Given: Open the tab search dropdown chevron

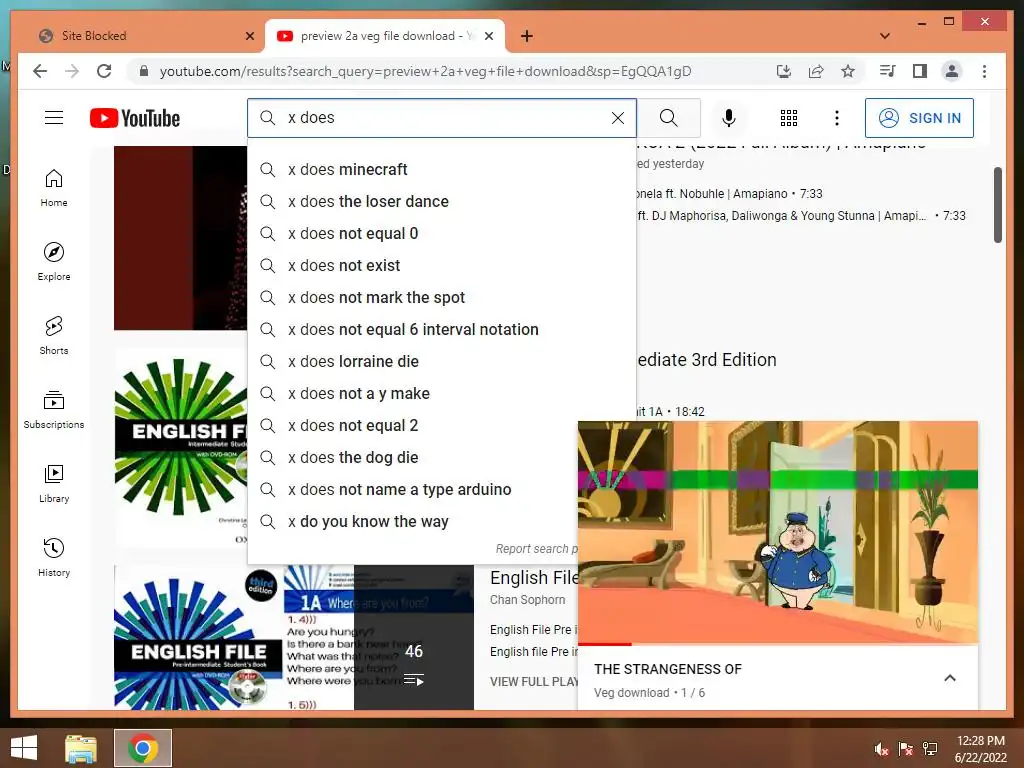Looking at the screenshot, I should pos(885,36).
